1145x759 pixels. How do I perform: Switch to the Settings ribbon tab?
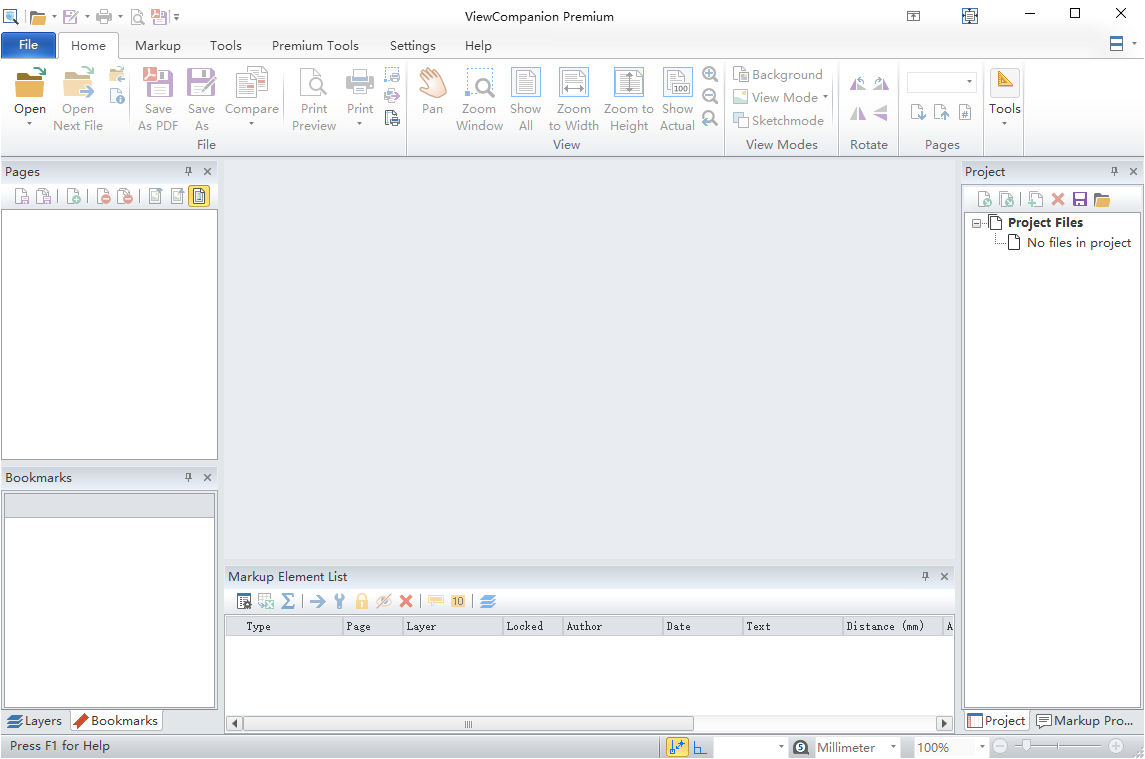[x=413, y=45]
